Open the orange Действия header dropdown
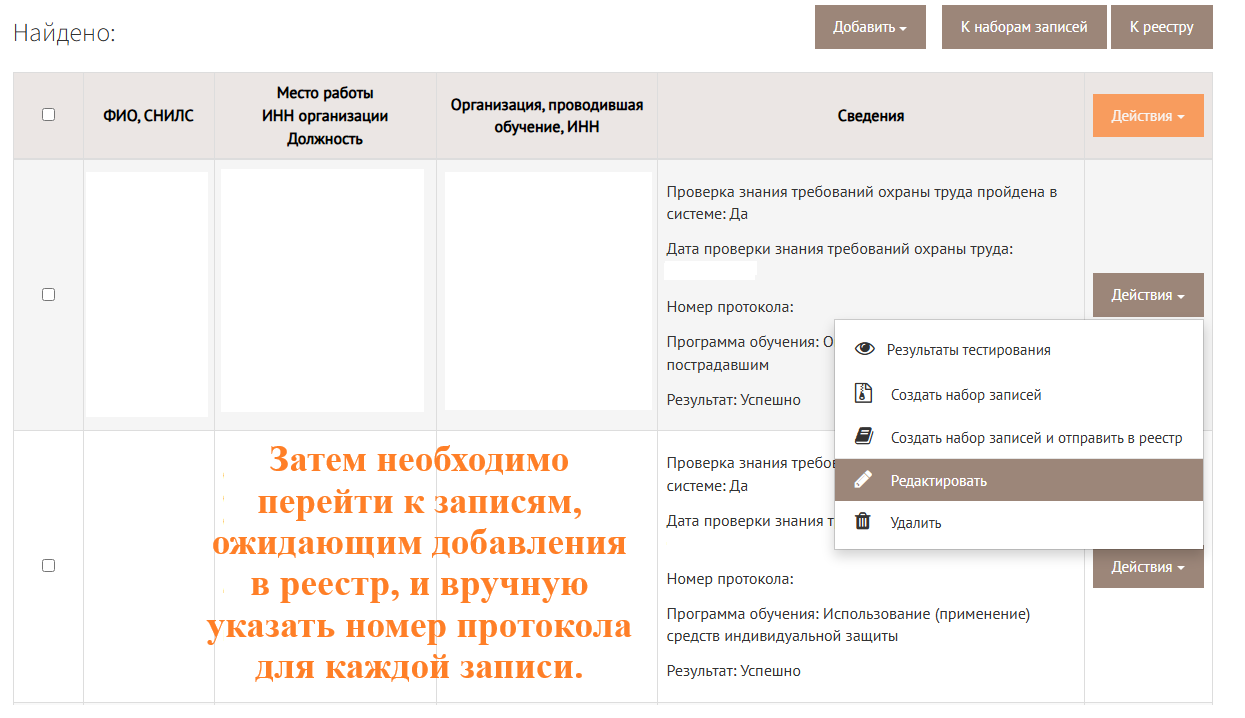1245x718 pixels. click(1148, 116)
